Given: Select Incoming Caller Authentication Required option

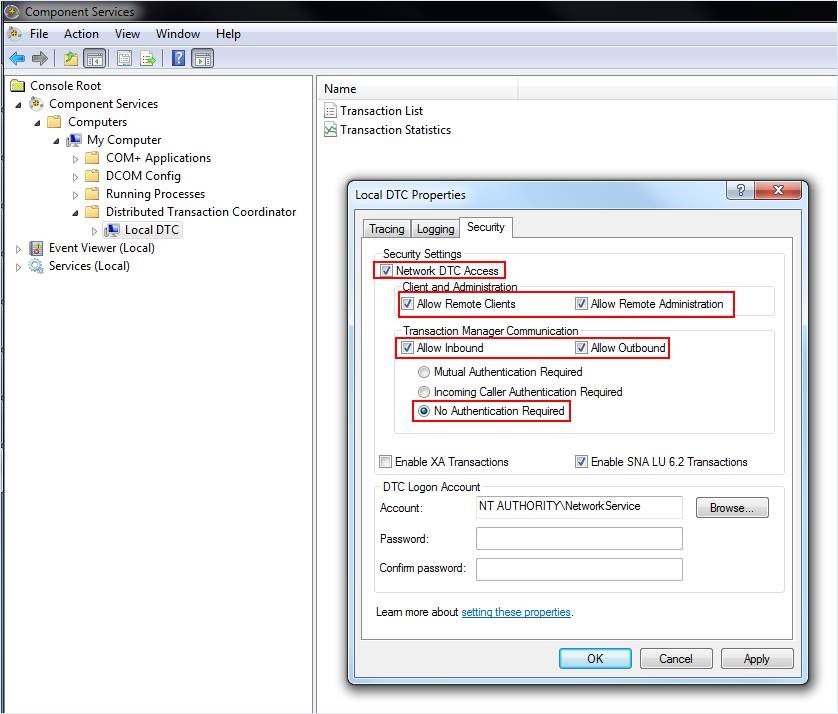Looking at the screenshot, I should click(x=424, y=392).
